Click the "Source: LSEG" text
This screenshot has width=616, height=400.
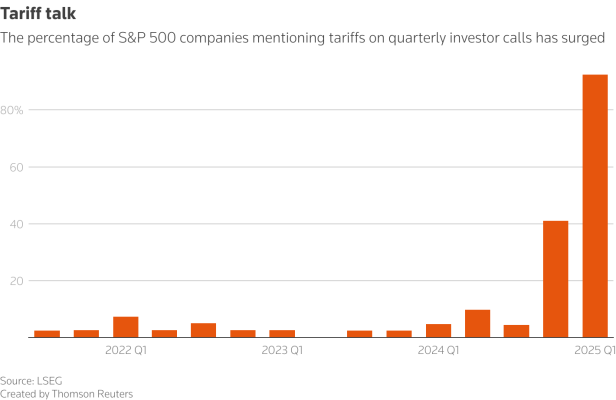tap(31, 381)
